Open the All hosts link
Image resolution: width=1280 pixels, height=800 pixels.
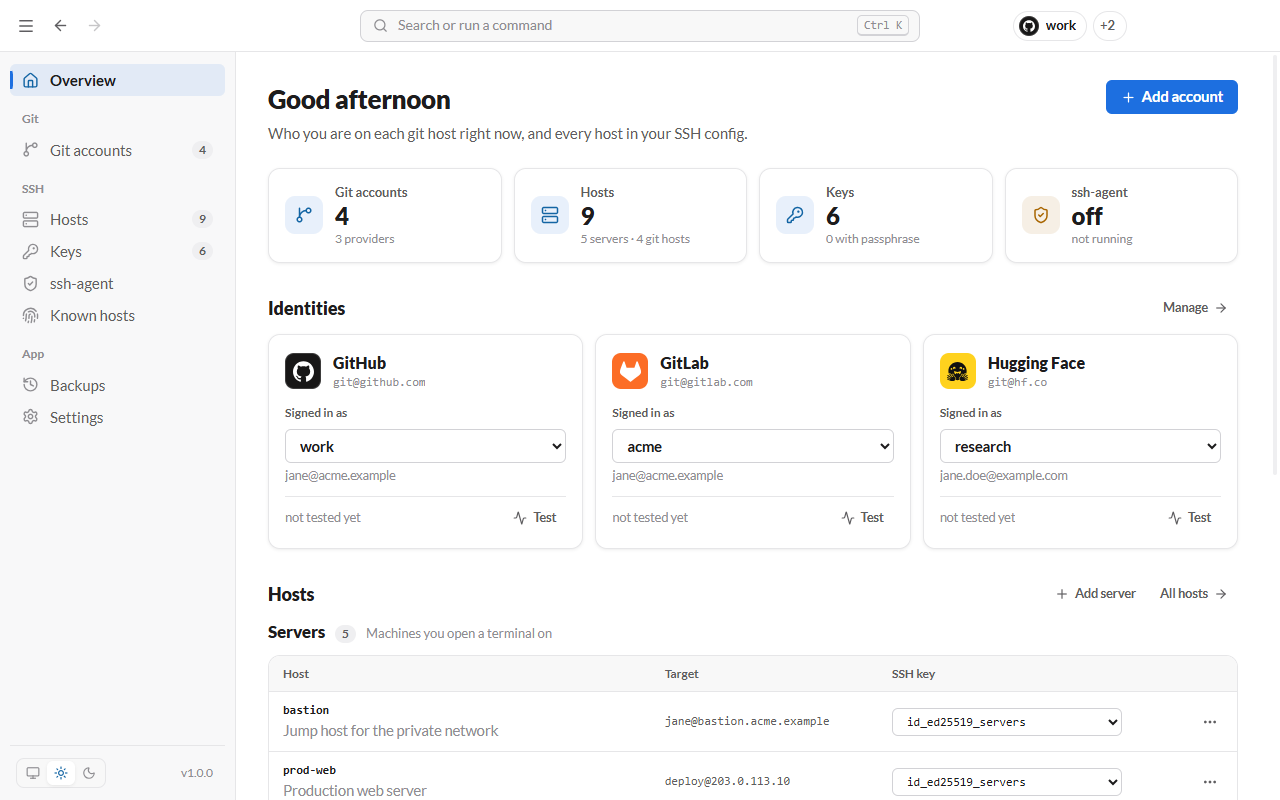coord(1194,593)
